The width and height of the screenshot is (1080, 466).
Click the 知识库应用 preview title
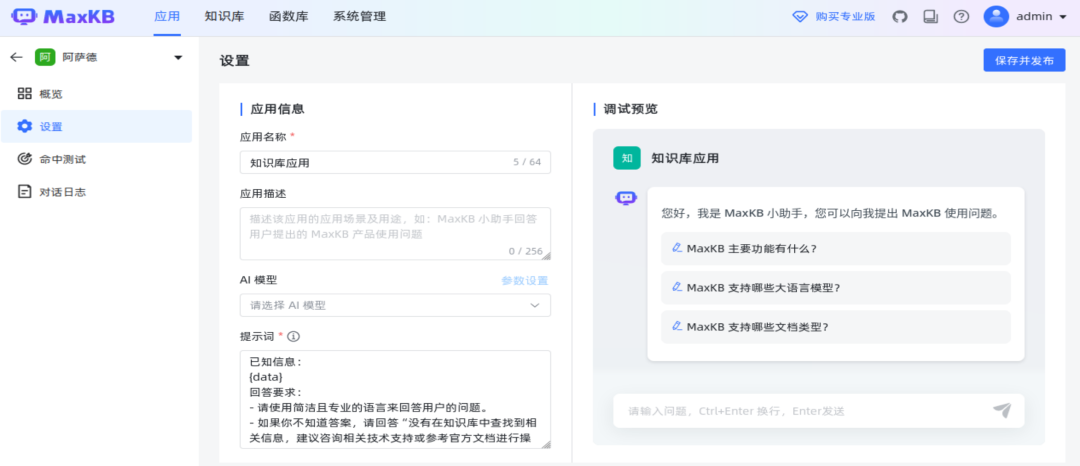click(685, 158)
